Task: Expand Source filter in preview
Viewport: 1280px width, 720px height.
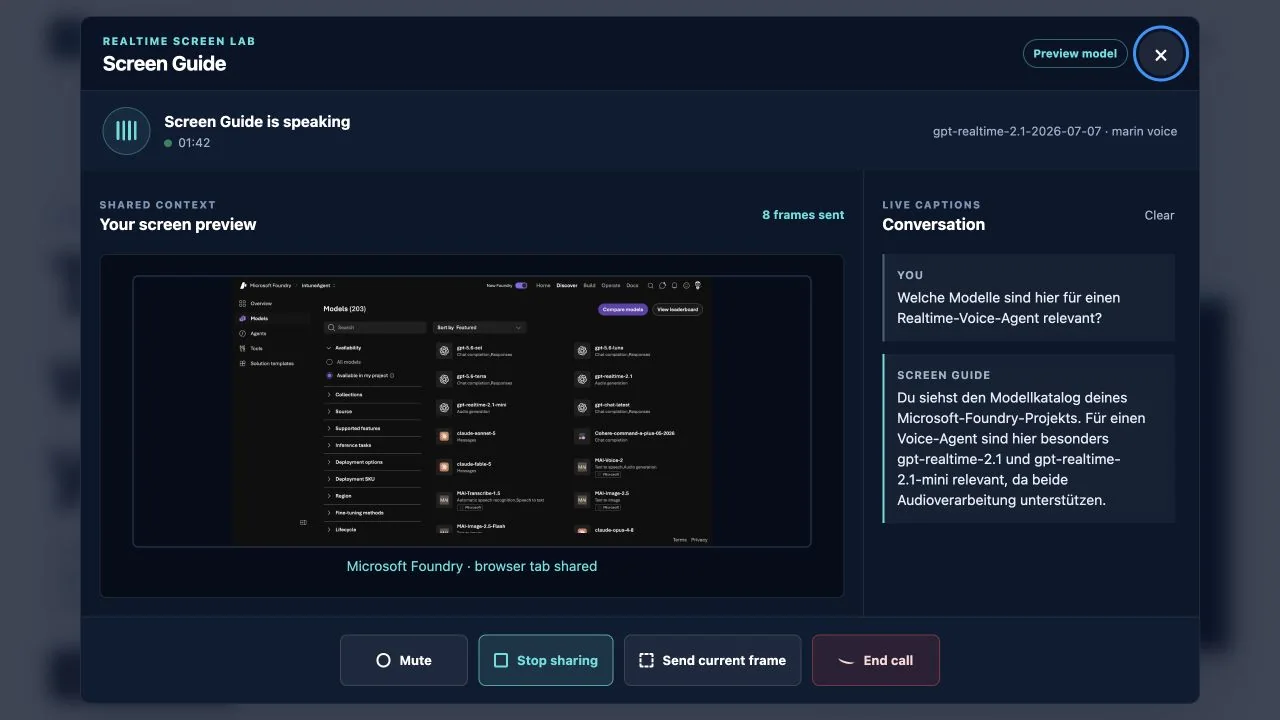Action: pyautogui.click(x=373, y=411)
